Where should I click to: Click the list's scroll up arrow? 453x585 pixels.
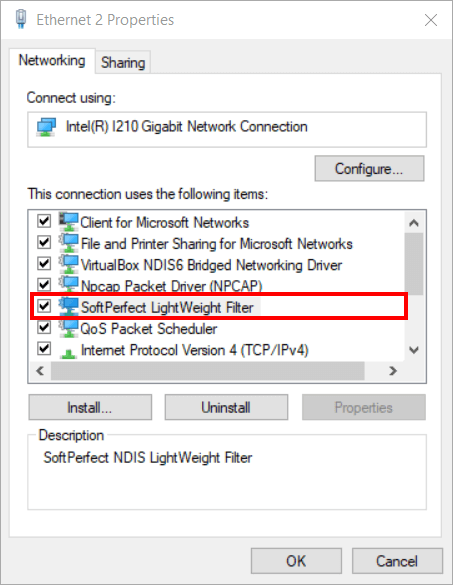pyautogui.click(x=414, y=223)
